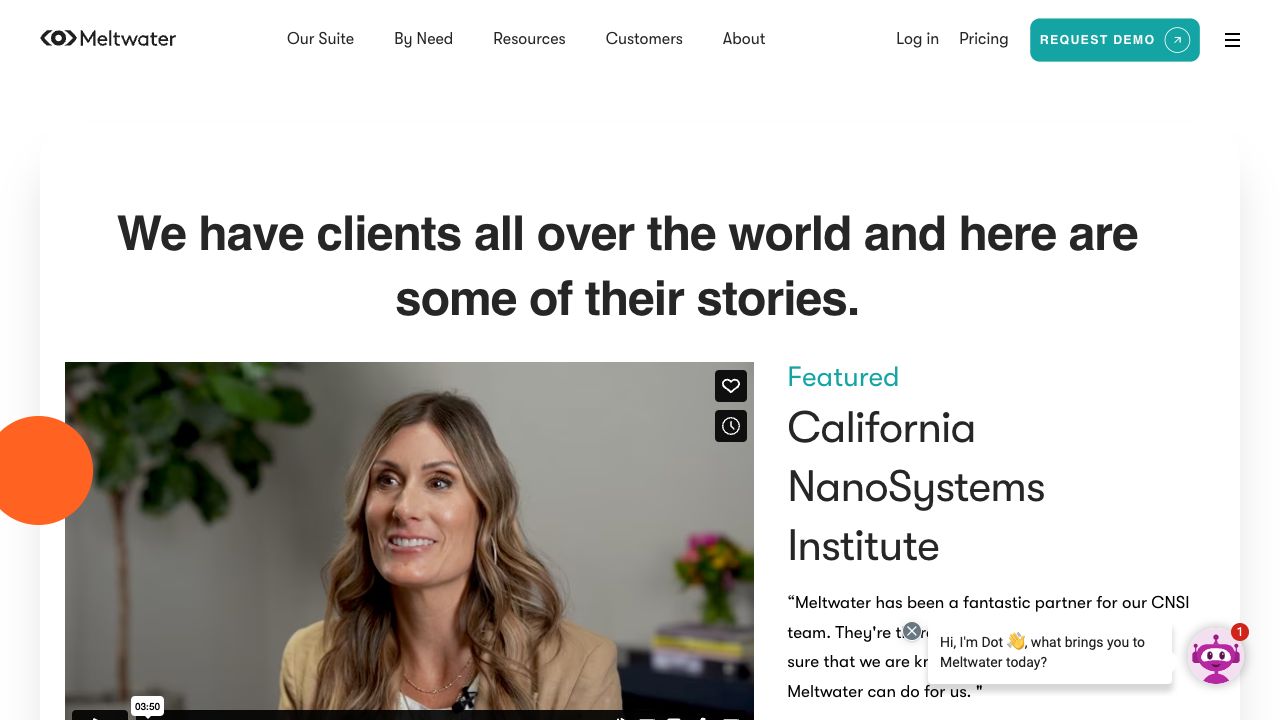Expand the Our Suite menu
1280x720 pixels.
click(x=320, y=39)
